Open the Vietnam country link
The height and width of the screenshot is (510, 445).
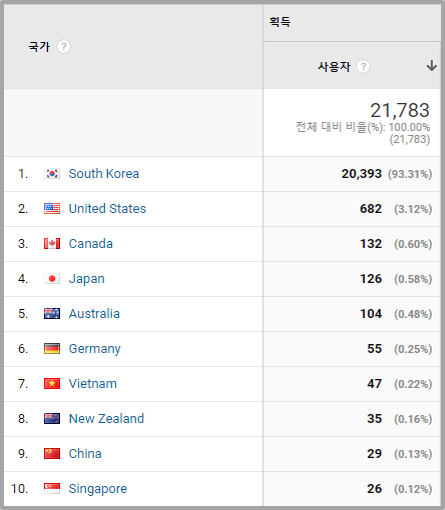click(x=93, y=384)
